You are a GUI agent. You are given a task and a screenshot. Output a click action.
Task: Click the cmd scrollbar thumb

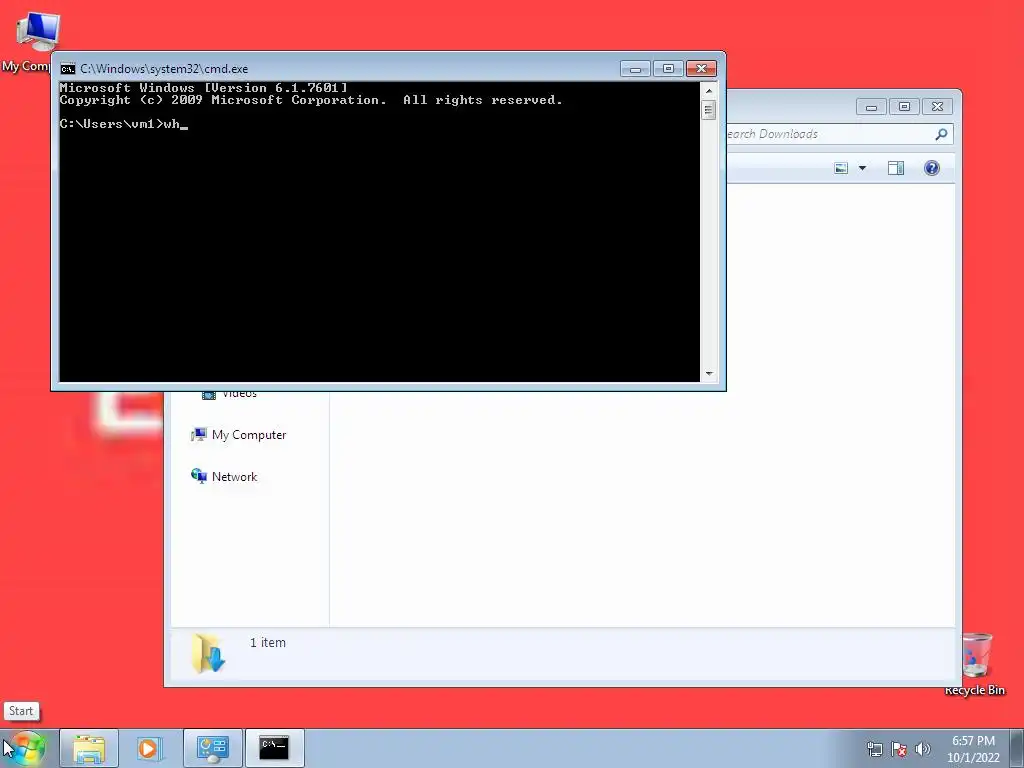click(x=709, y=110)
